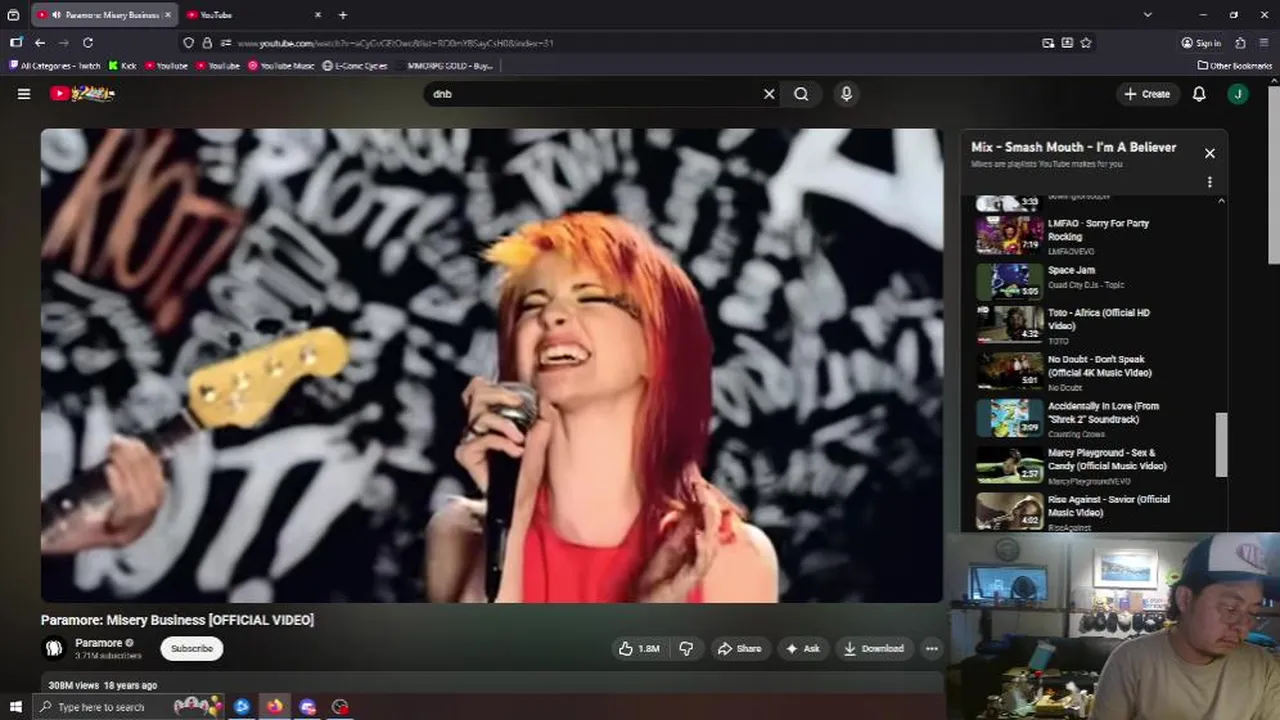The width and height of the screenshot is (1280, 720).
Task: Expand the list-all-tabs chevron dropdown
Action: coord(1147,15)
